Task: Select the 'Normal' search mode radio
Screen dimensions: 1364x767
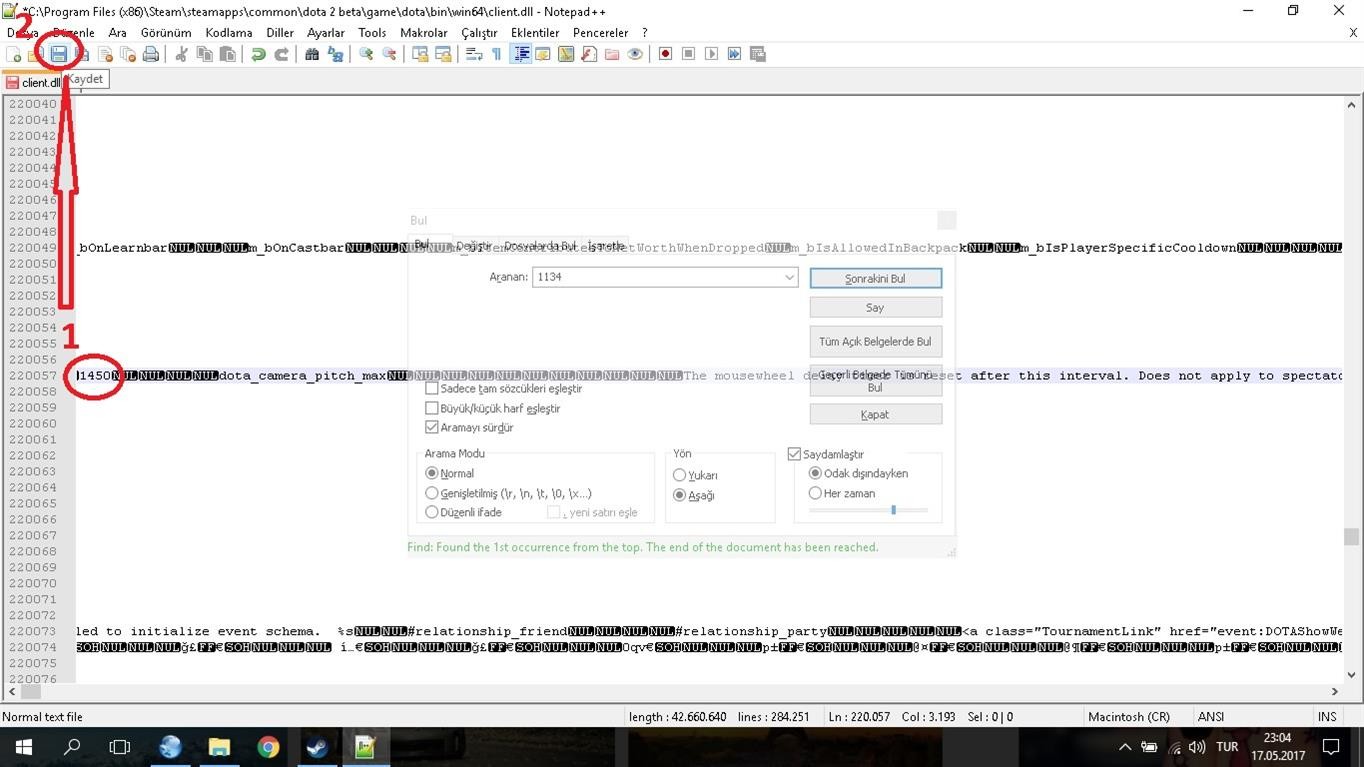Action: [x=432, y=473]
